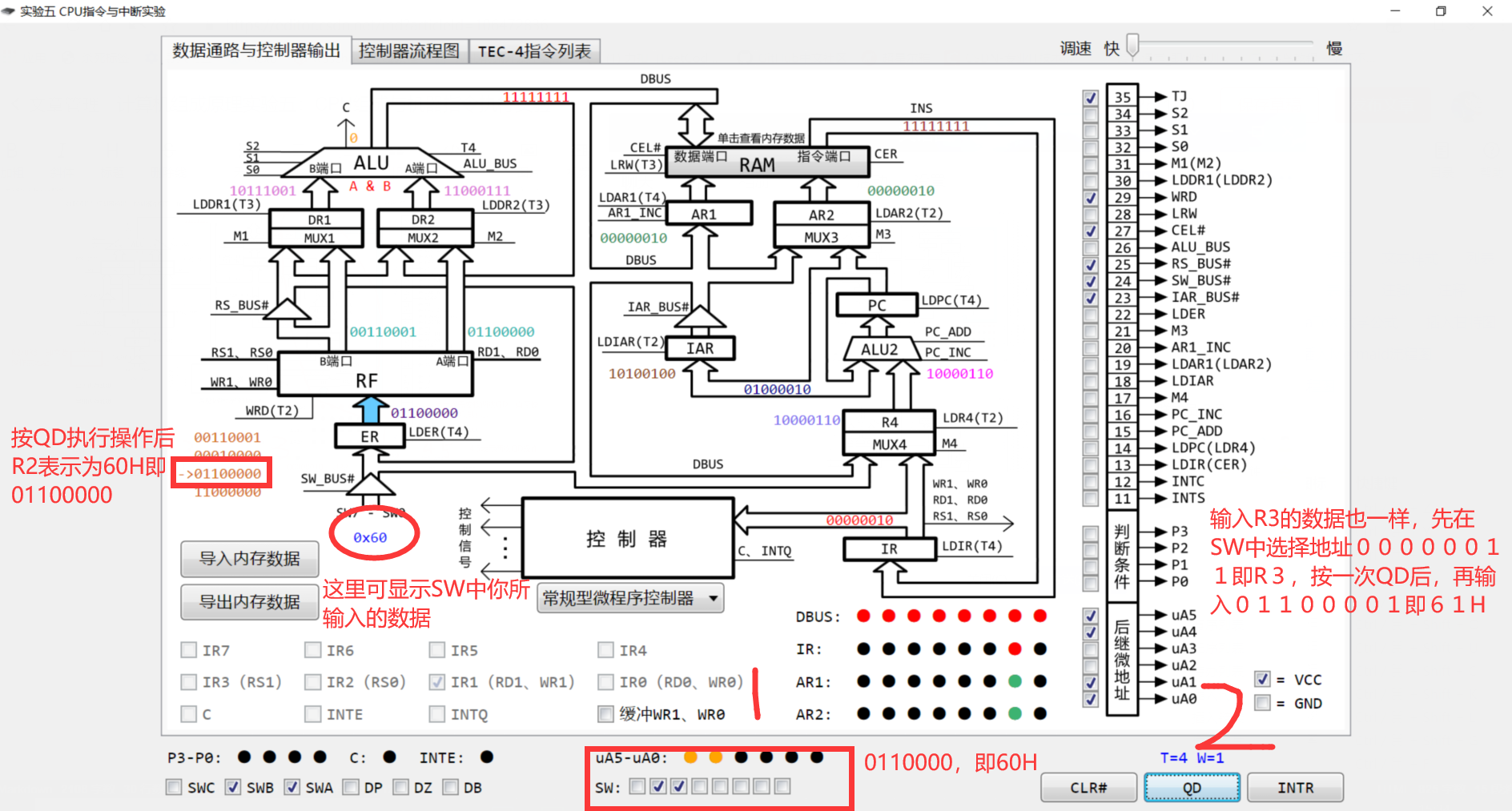Enable the DB checkbox
The width and height of the screenshot is (1512, 811).
pyautogui.click(x=451, y=788)
